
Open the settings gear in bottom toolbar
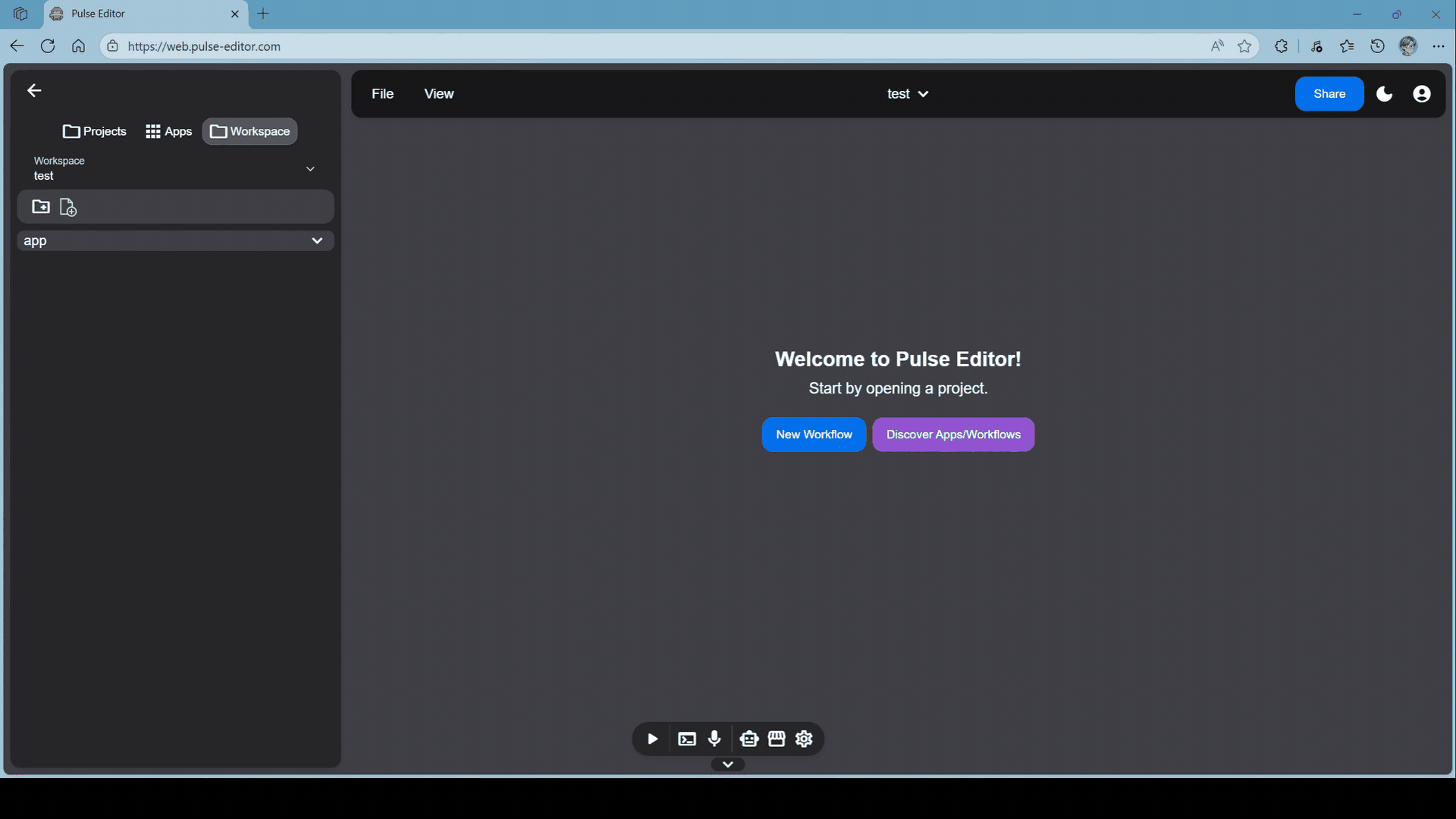coord(804,739)
